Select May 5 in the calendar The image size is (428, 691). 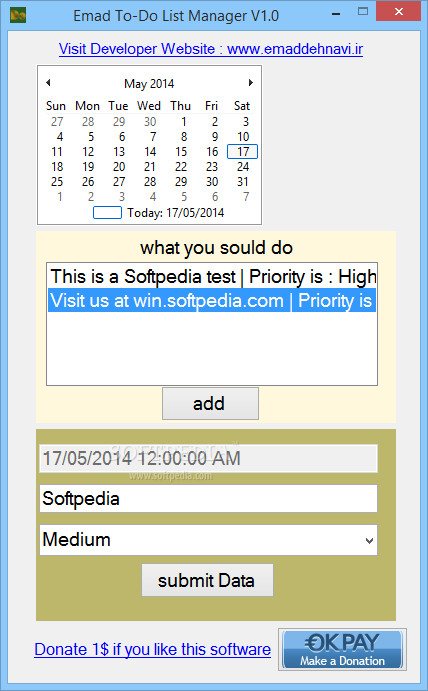tap(91, 137)
